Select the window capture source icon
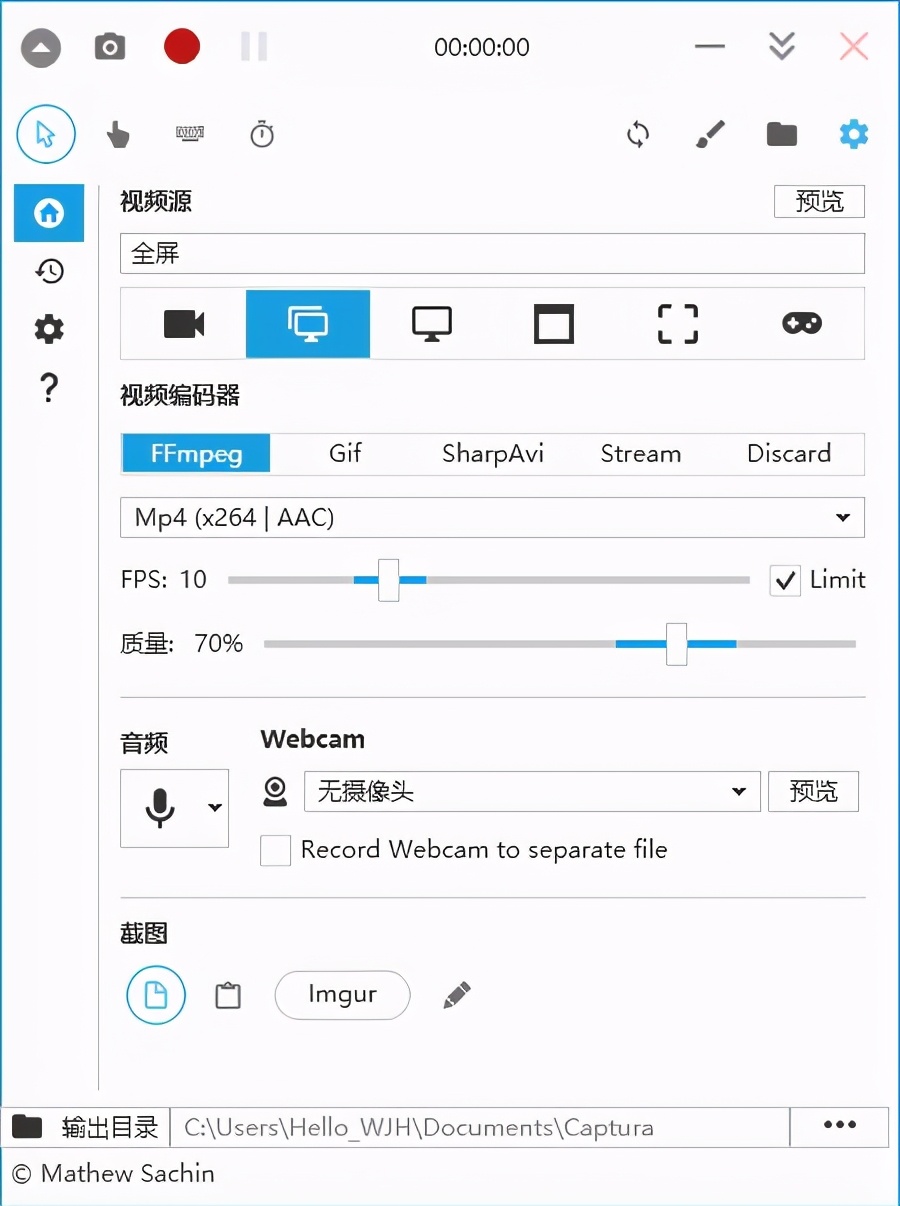The image size is (900, 1206). pyautogui.click(x=553, y=323)
